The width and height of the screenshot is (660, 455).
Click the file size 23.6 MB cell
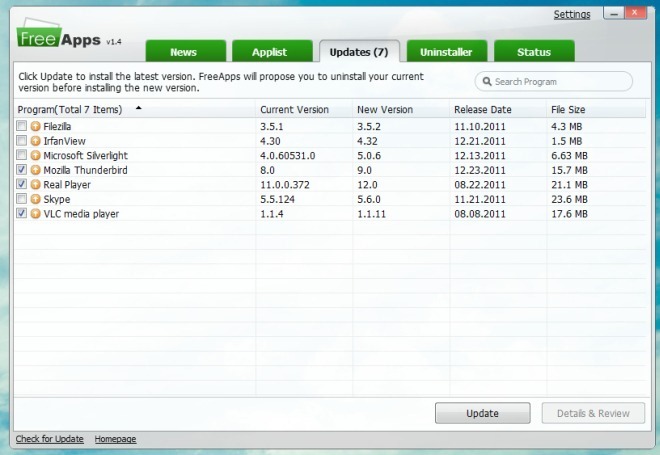[569, 199]
